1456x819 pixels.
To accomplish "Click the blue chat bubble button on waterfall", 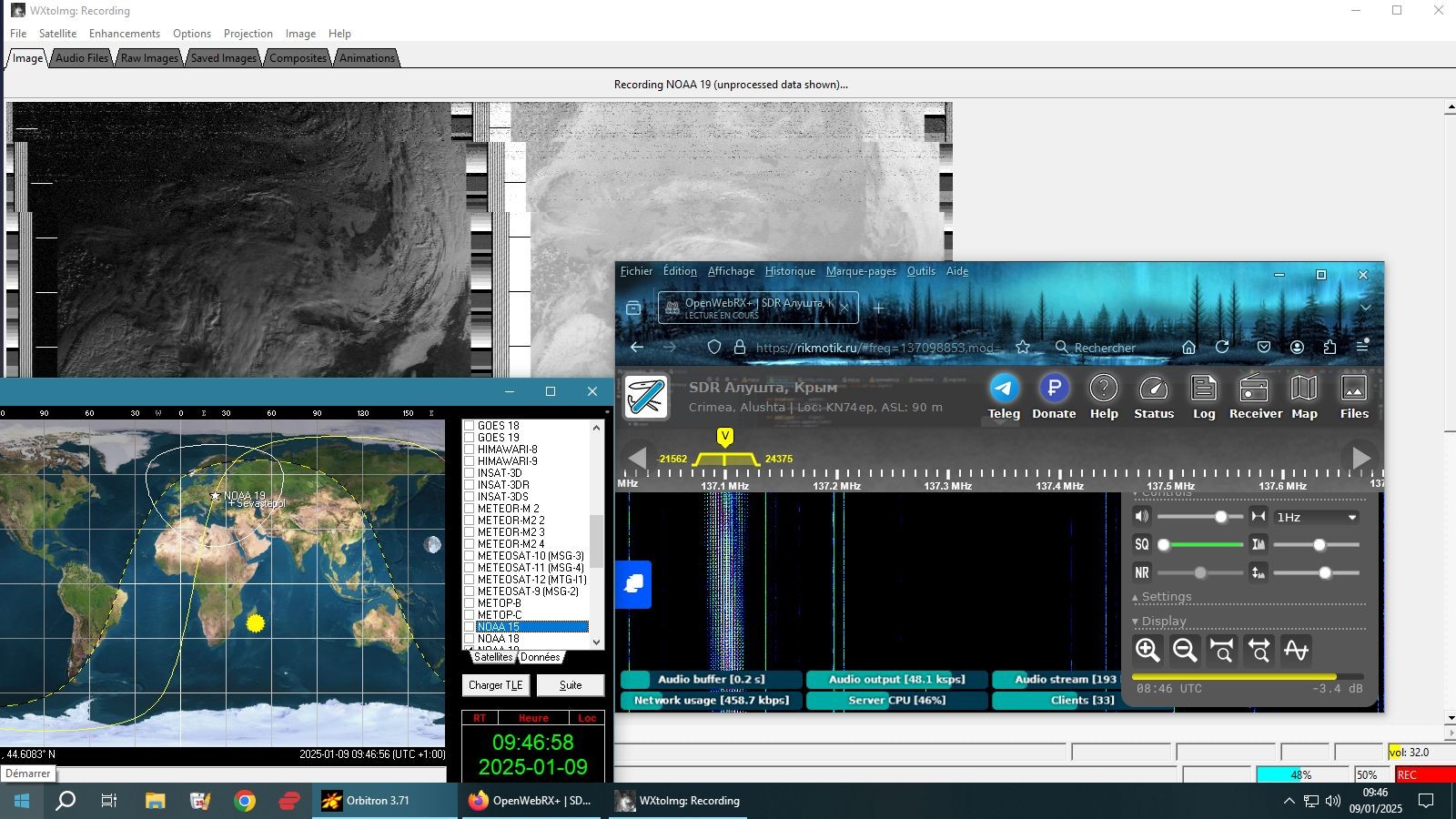I will pos(634,583).
